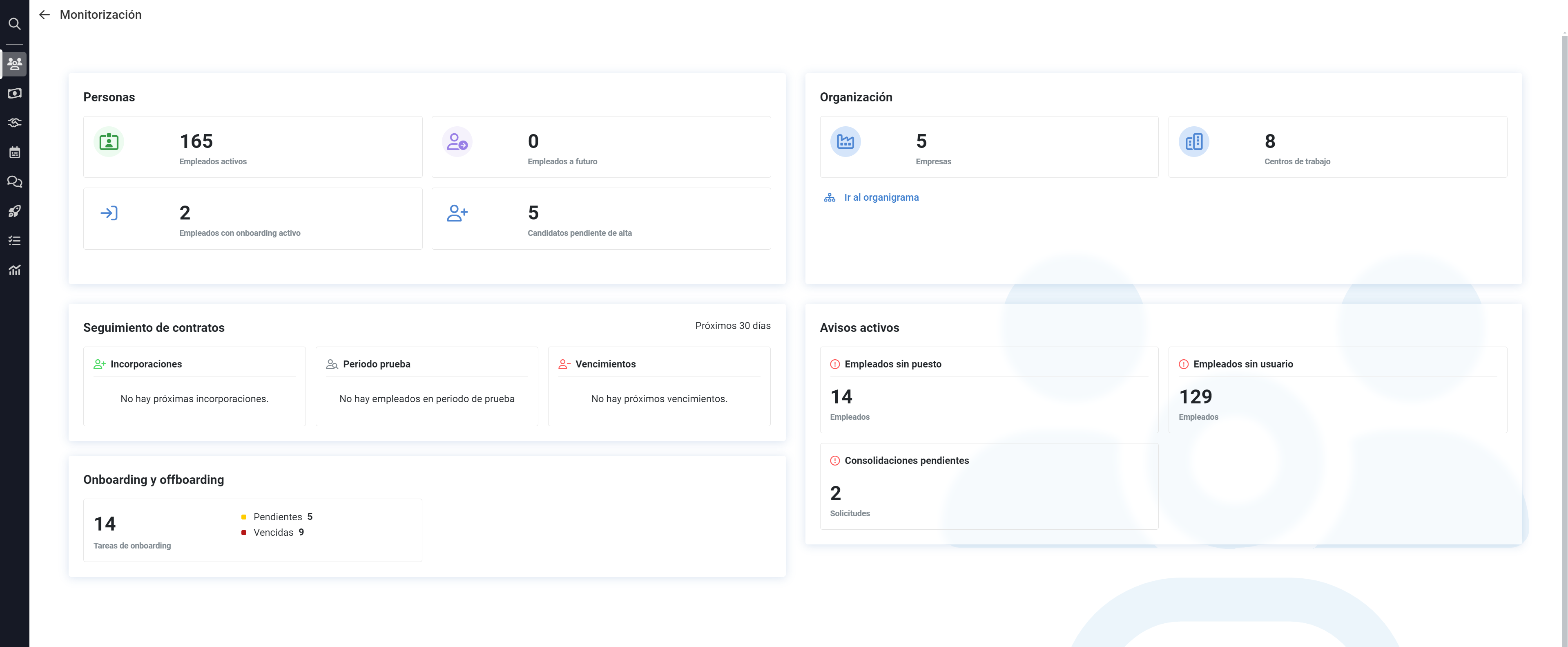
Task: Open the analytics chart sidebar icon
Action: (x=15, y=270)
